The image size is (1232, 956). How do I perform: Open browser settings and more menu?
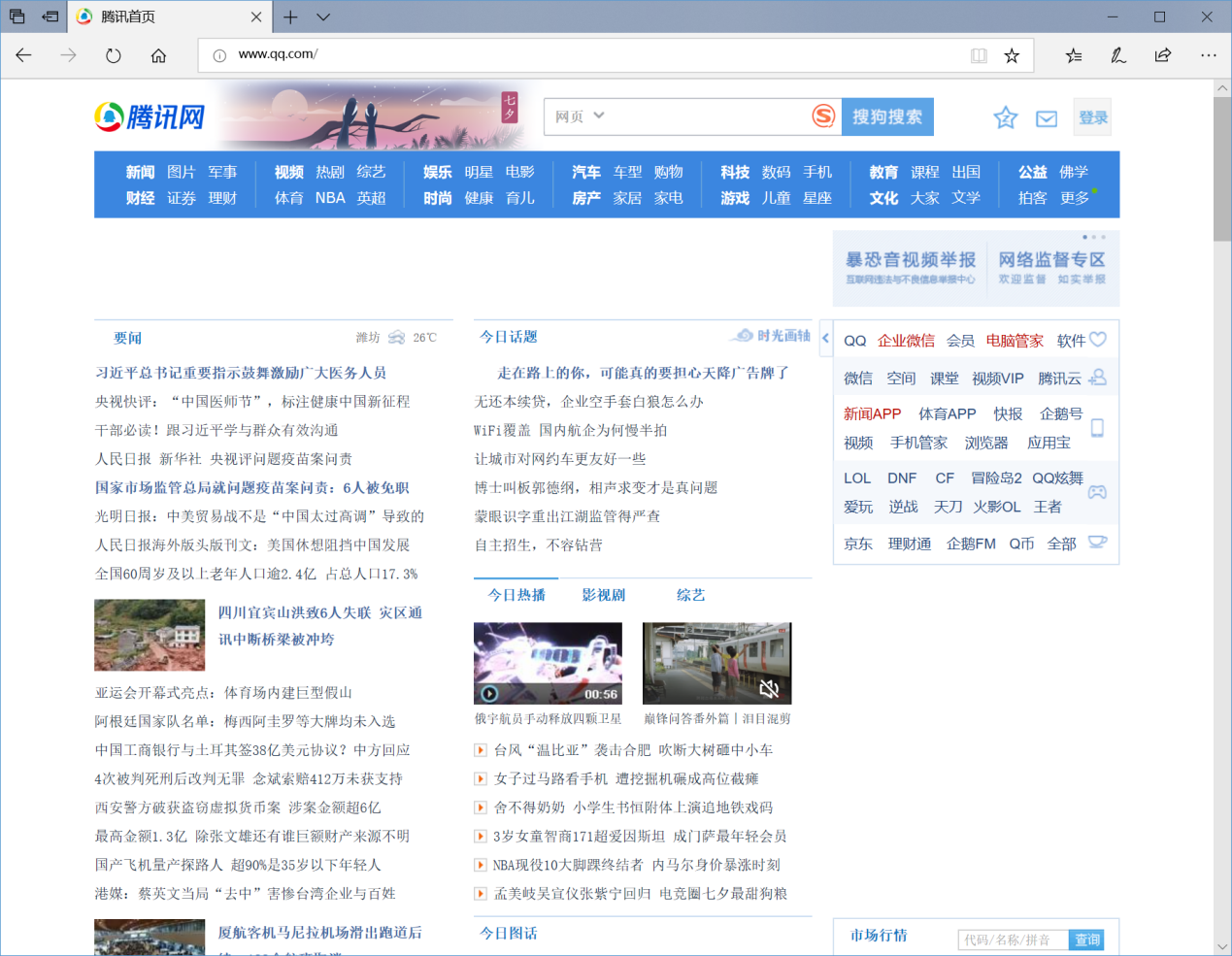coord(1208,55)
